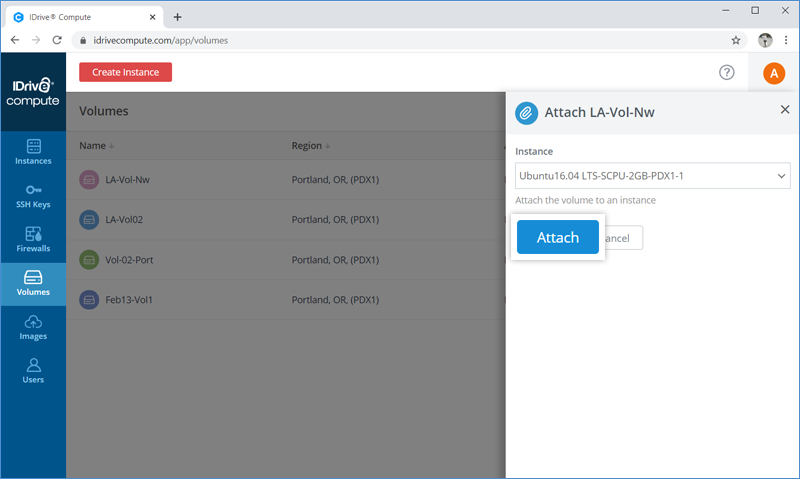Click the address bar URL
Viewport: 800px width, 479px height.
pos(161,40)
